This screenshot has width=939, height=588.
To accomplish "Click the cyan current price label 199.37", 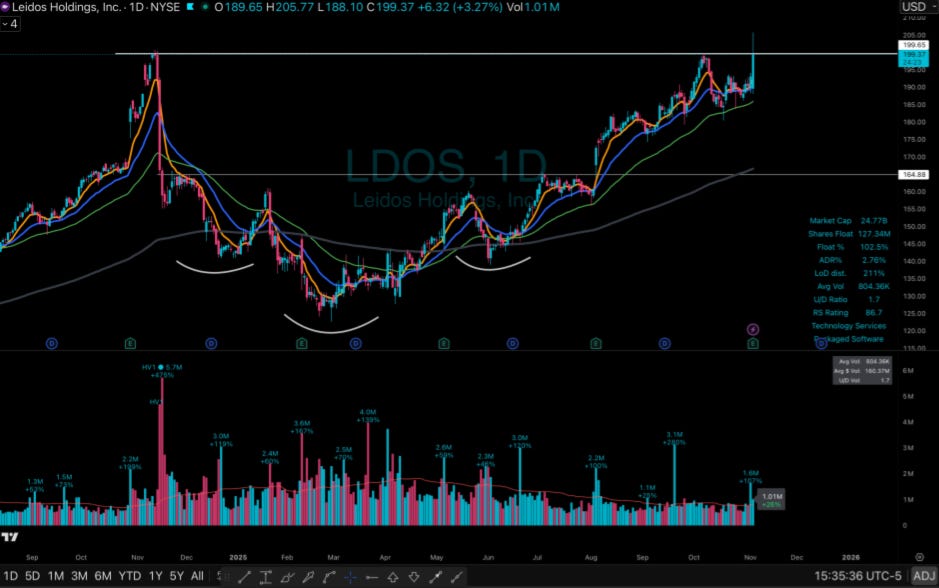I will tap(913, 58).
